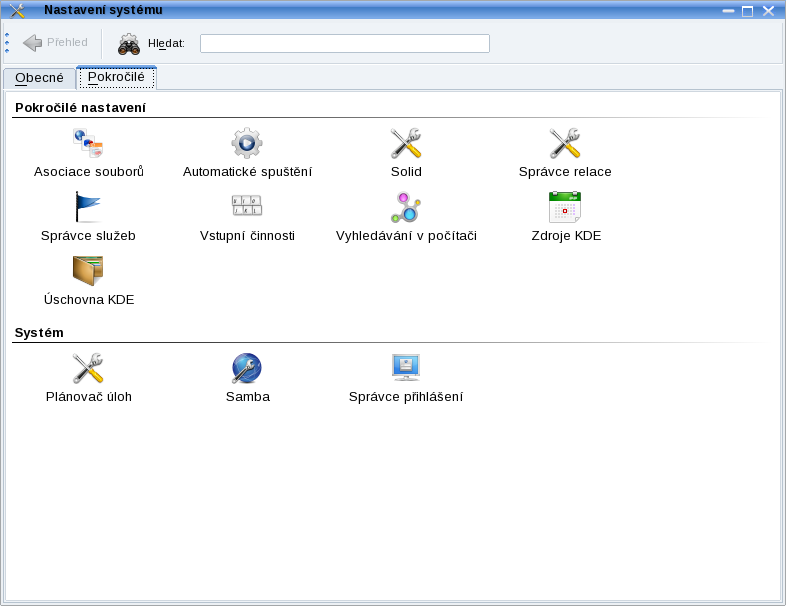Close the Nastavení systému window
Screen dimensions: 786x606
point(768,11)
